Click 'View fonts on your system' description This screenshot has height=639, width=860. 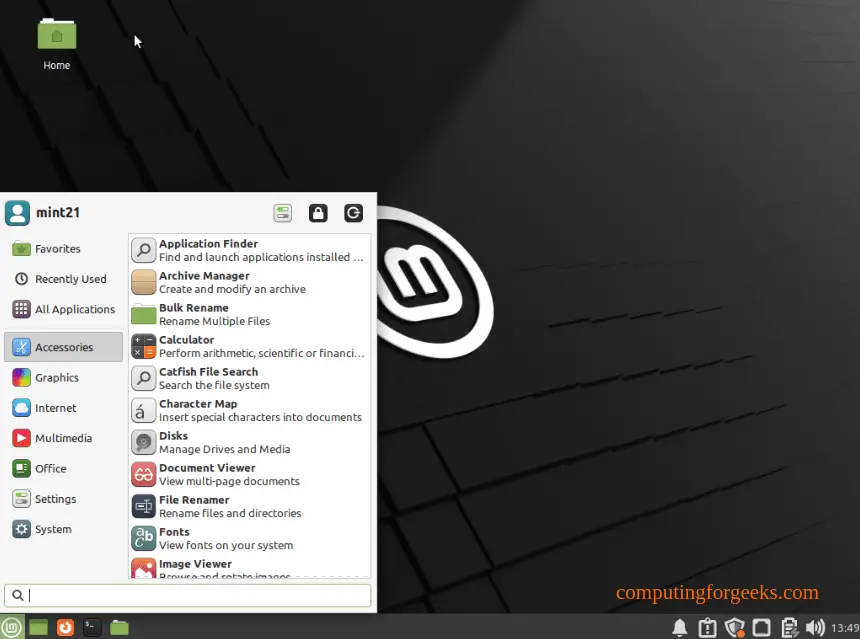coord(226,545)
